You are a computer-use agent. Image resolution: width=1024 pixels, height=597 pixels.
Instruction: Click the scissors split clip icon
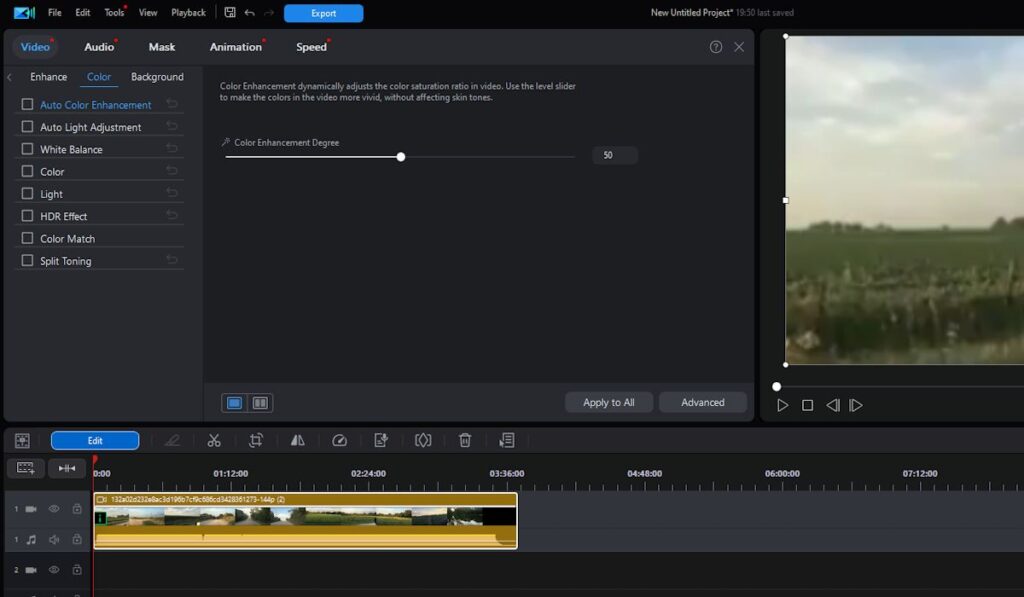(214, 440)
